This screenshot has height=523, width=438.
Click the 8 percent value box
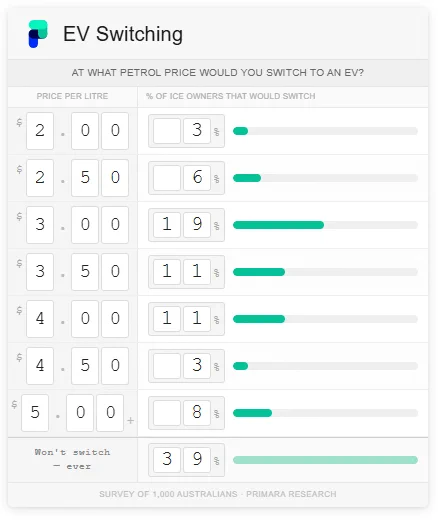186,413
